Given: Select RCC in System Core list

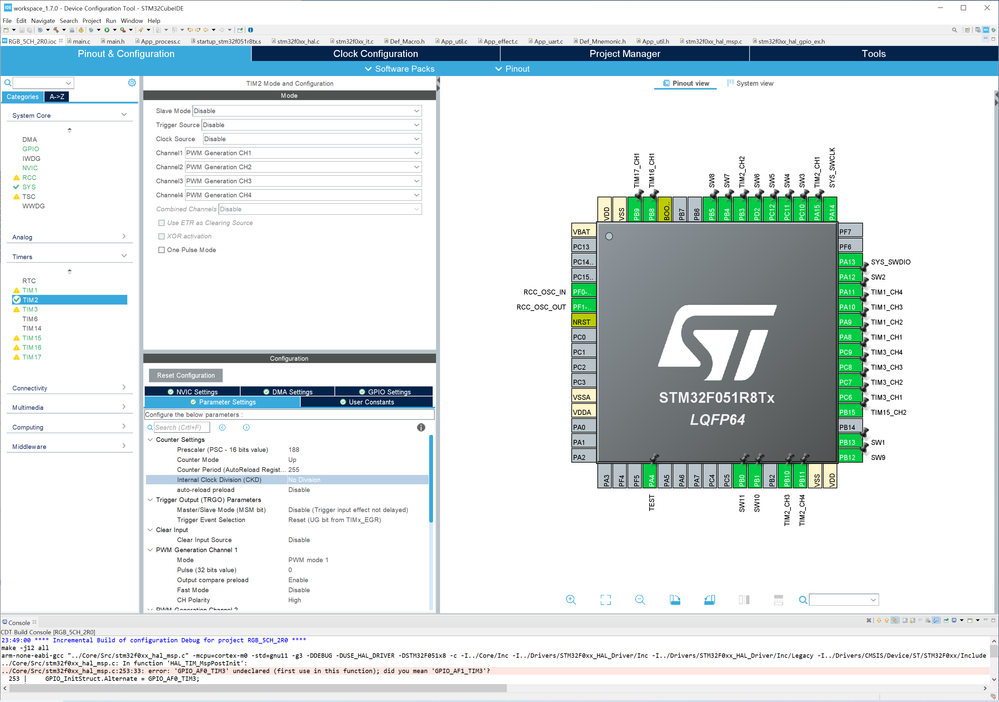Looking at the screenshot, I should [29, 178].
